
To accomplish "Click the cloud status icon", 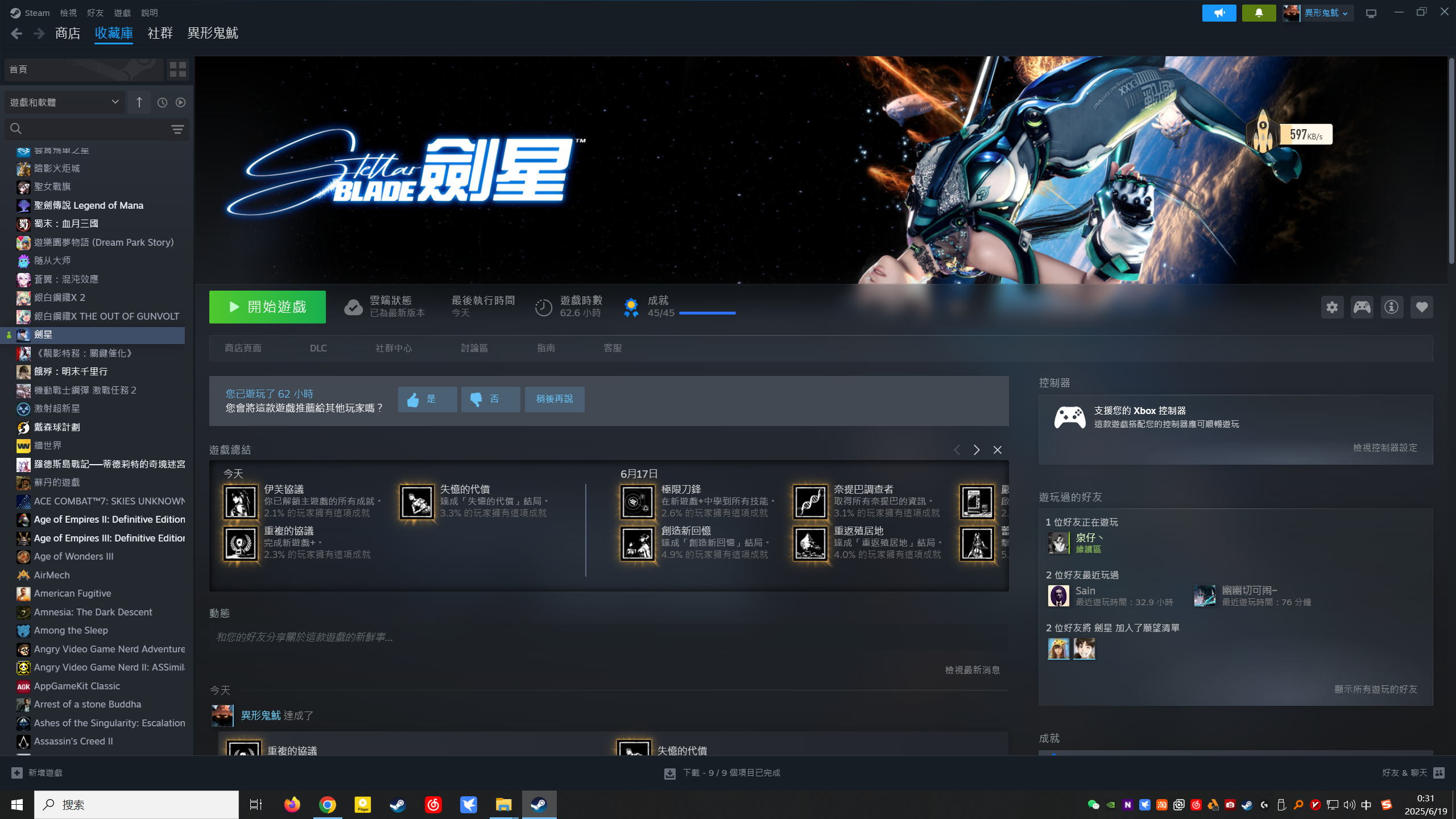I will coord(353,307).
